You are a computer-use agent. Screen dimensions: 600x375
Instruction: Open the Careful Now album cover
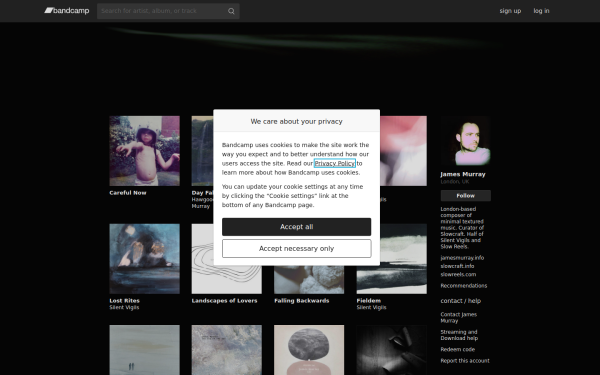coord(145,151)
